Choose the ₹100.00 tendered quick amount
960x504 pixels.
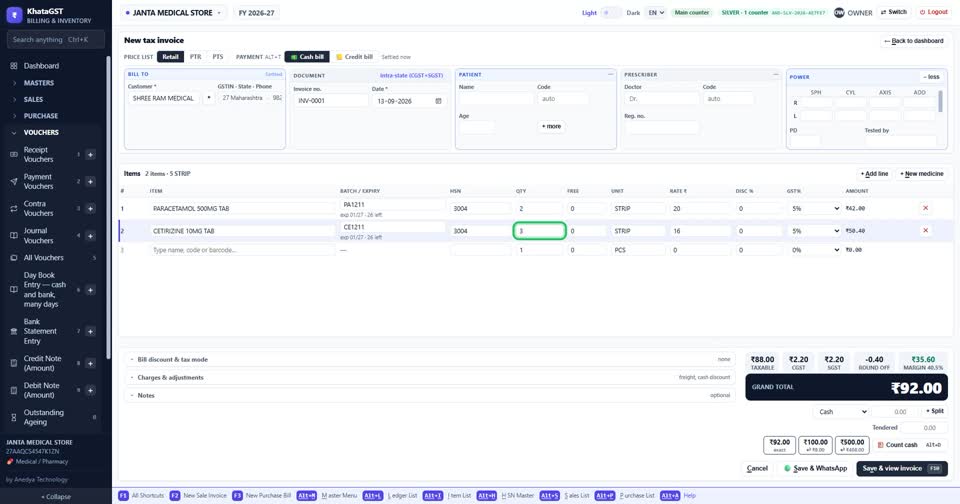click(816, 445)
